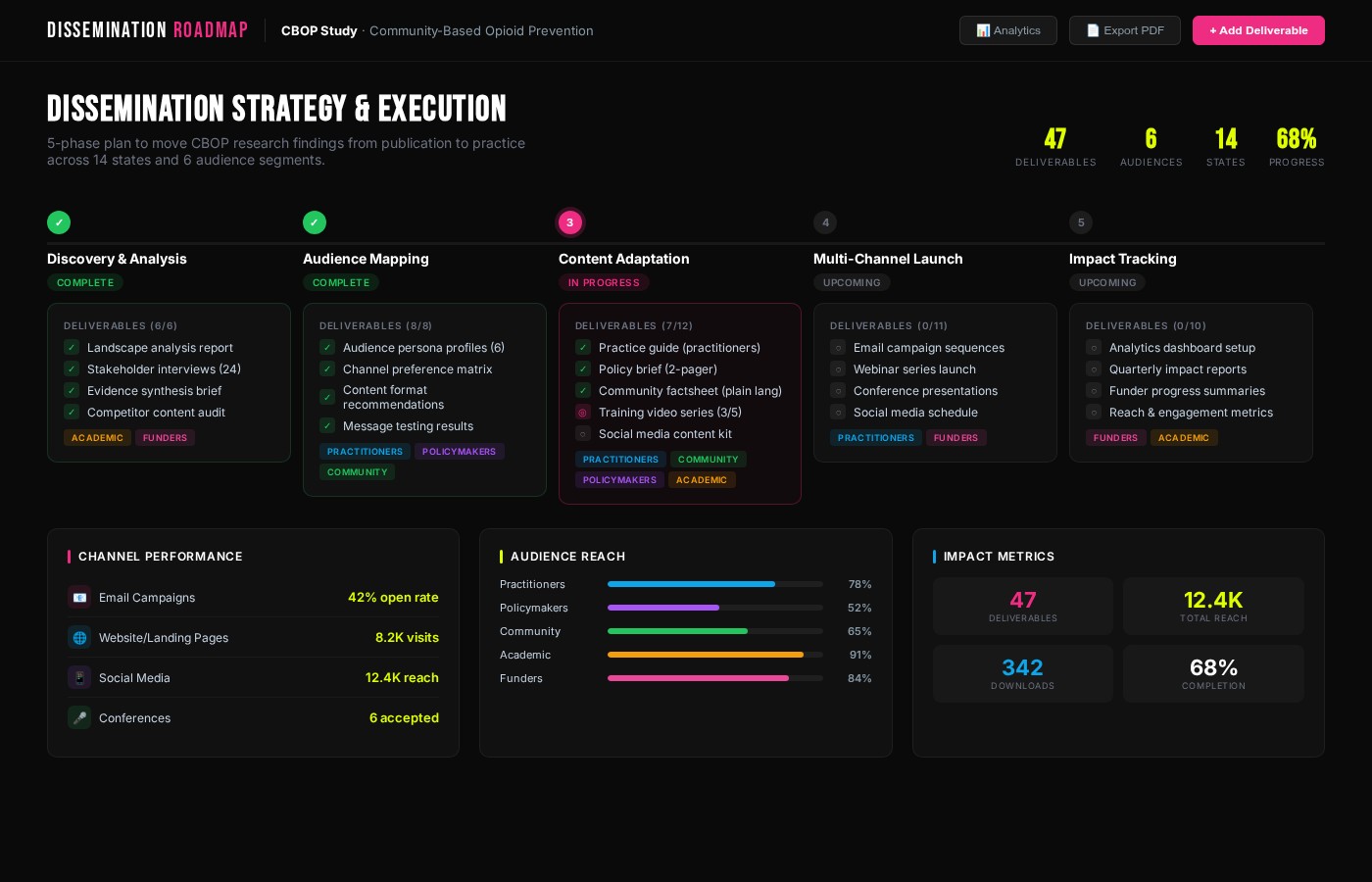Select phase 3 Content Adaptation marker
This screenshot has height=882, width=1372.
pyautogui.click(x=570, y=222)
